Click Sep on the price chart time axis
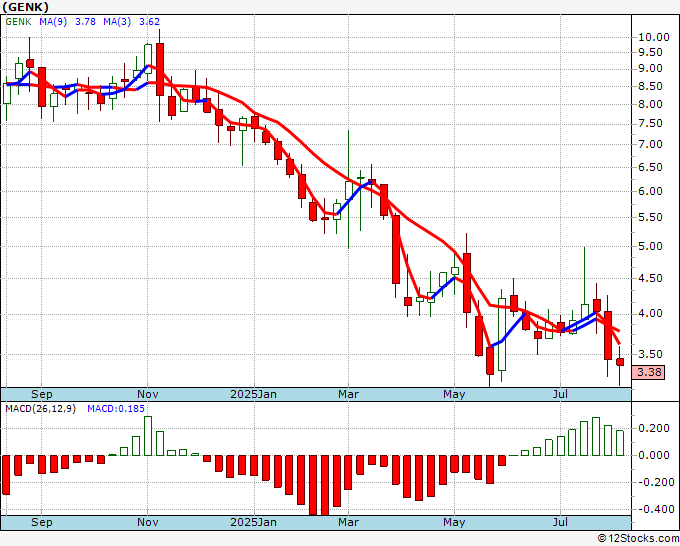 [x=42, y=394]
